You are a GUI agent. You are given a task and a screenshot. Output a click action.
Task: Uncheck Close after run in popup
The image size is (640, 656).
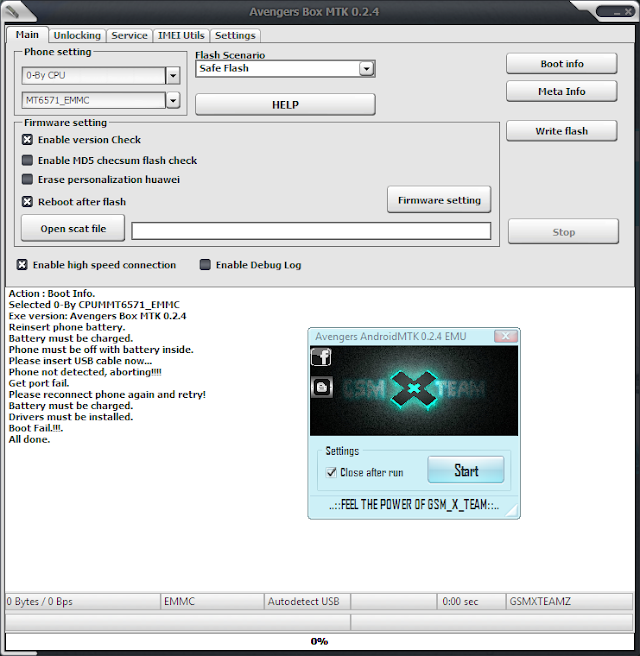point(331,472)
